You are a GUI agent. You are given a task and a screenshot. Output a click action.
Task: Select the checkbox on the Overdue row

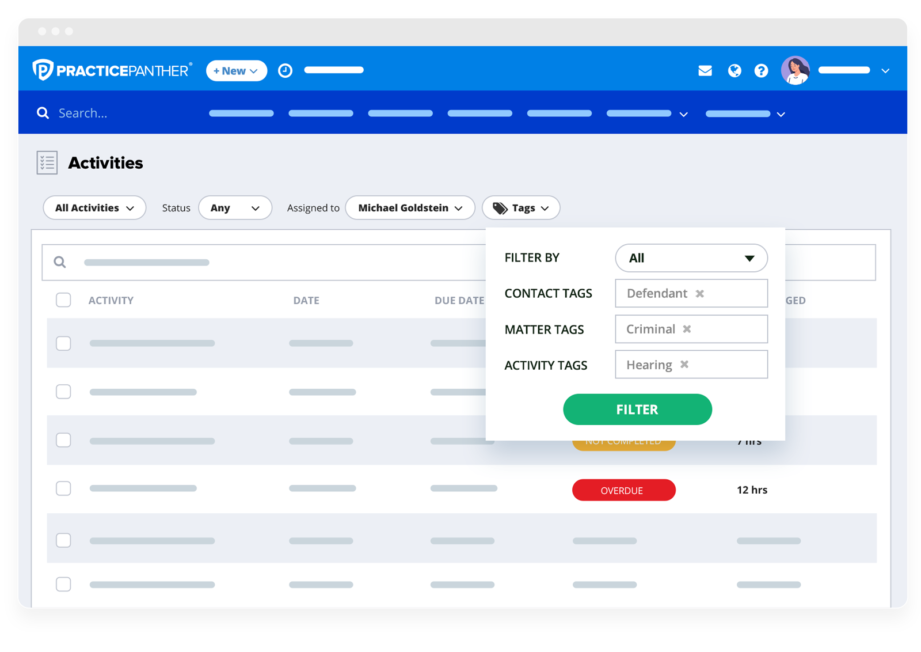click(x=64, y=489)
